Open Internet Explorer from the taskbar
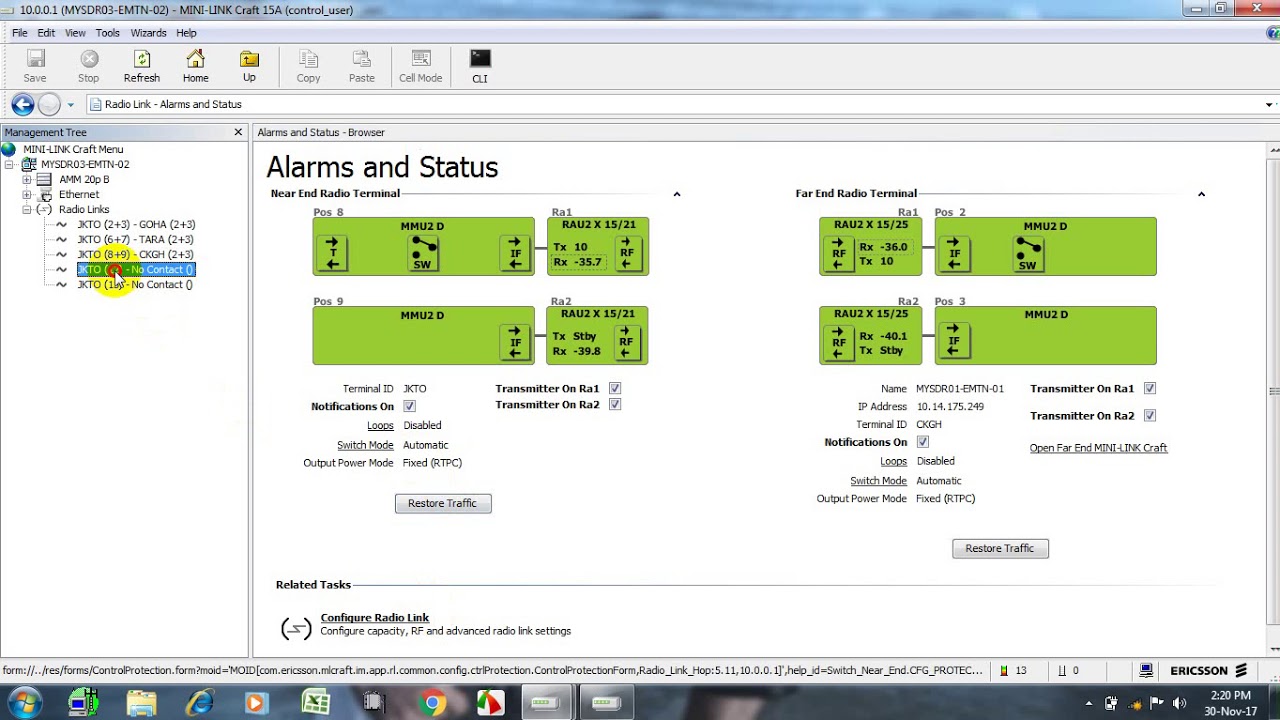Image resolution: width=1280 pixels, height=720 pixels. pos(200,703)
